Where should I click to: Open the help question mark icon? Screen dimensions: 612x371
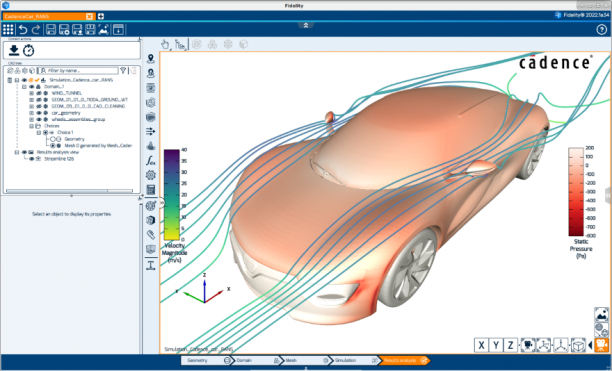coord(601,30)
